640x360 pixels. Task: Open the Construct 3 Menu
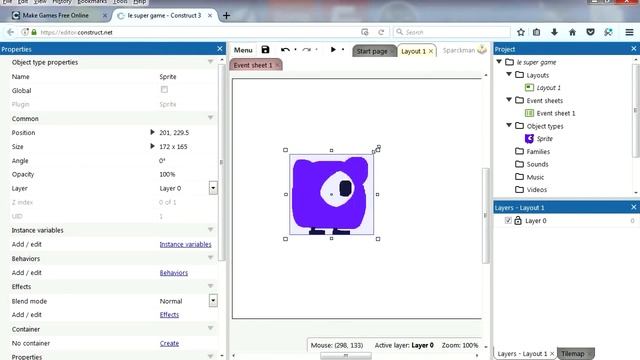click(x=243, y=50)
